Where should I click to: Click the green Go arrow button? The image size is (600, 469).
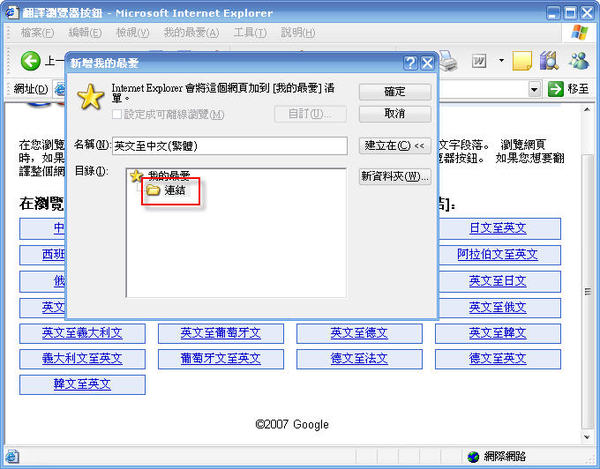(556, 89)
